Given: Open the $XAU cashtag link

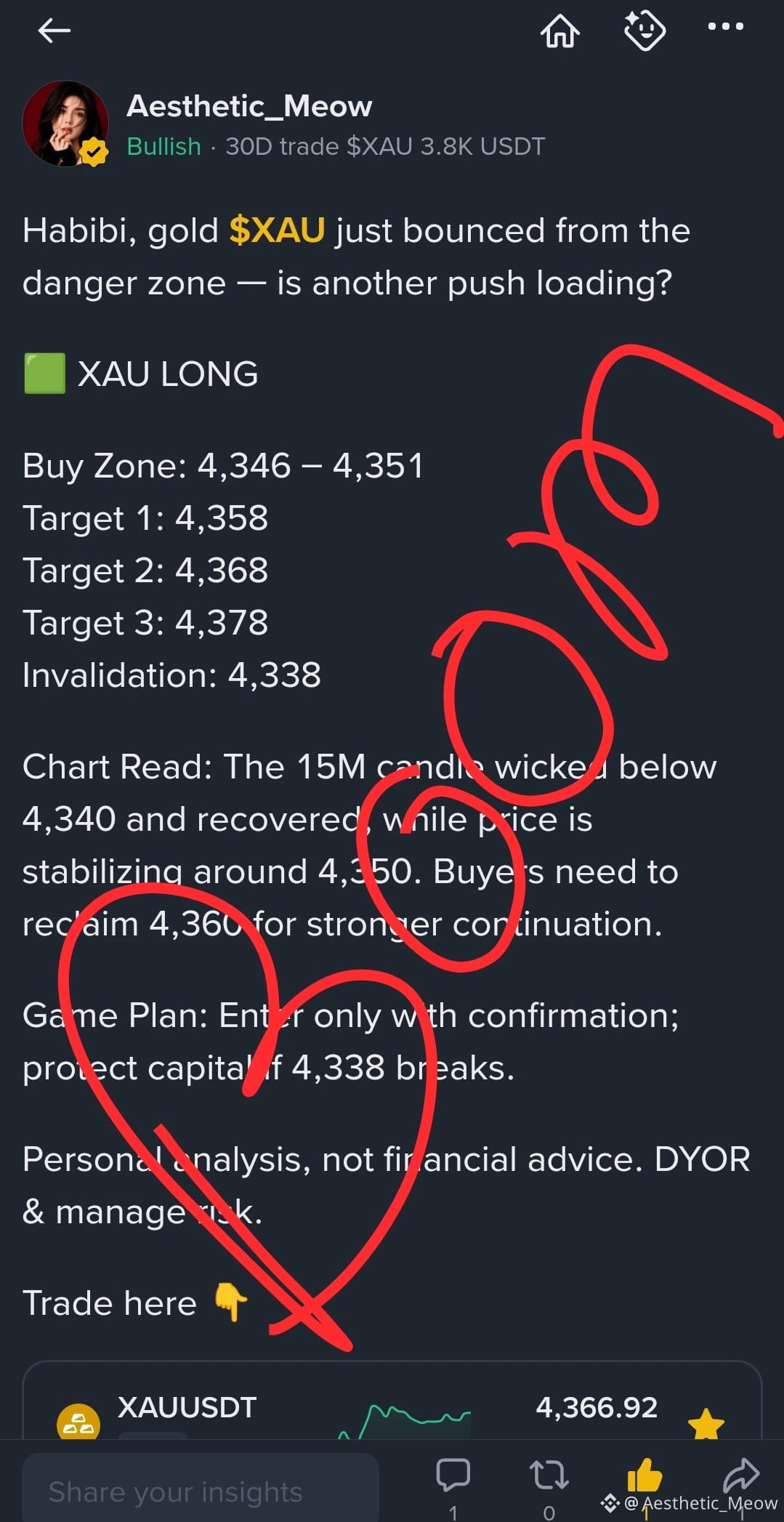Looking at the screenshot, I should tap(277, 230).
